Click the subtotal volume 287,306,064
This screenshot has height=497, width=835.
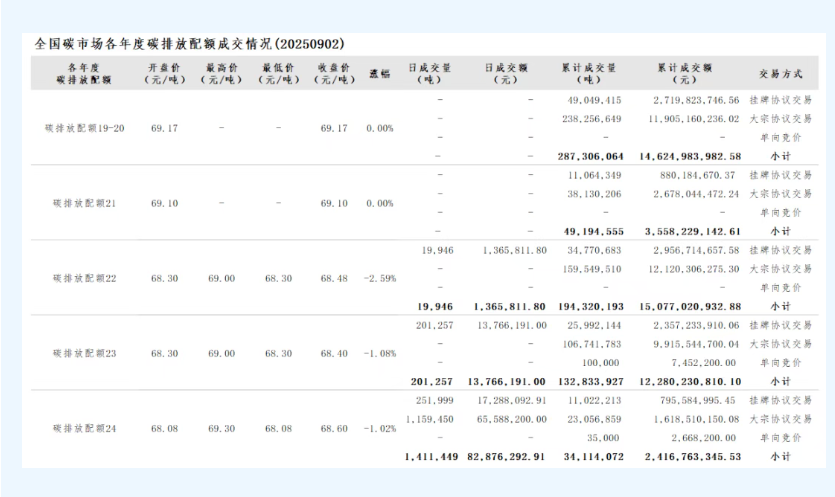588,157
